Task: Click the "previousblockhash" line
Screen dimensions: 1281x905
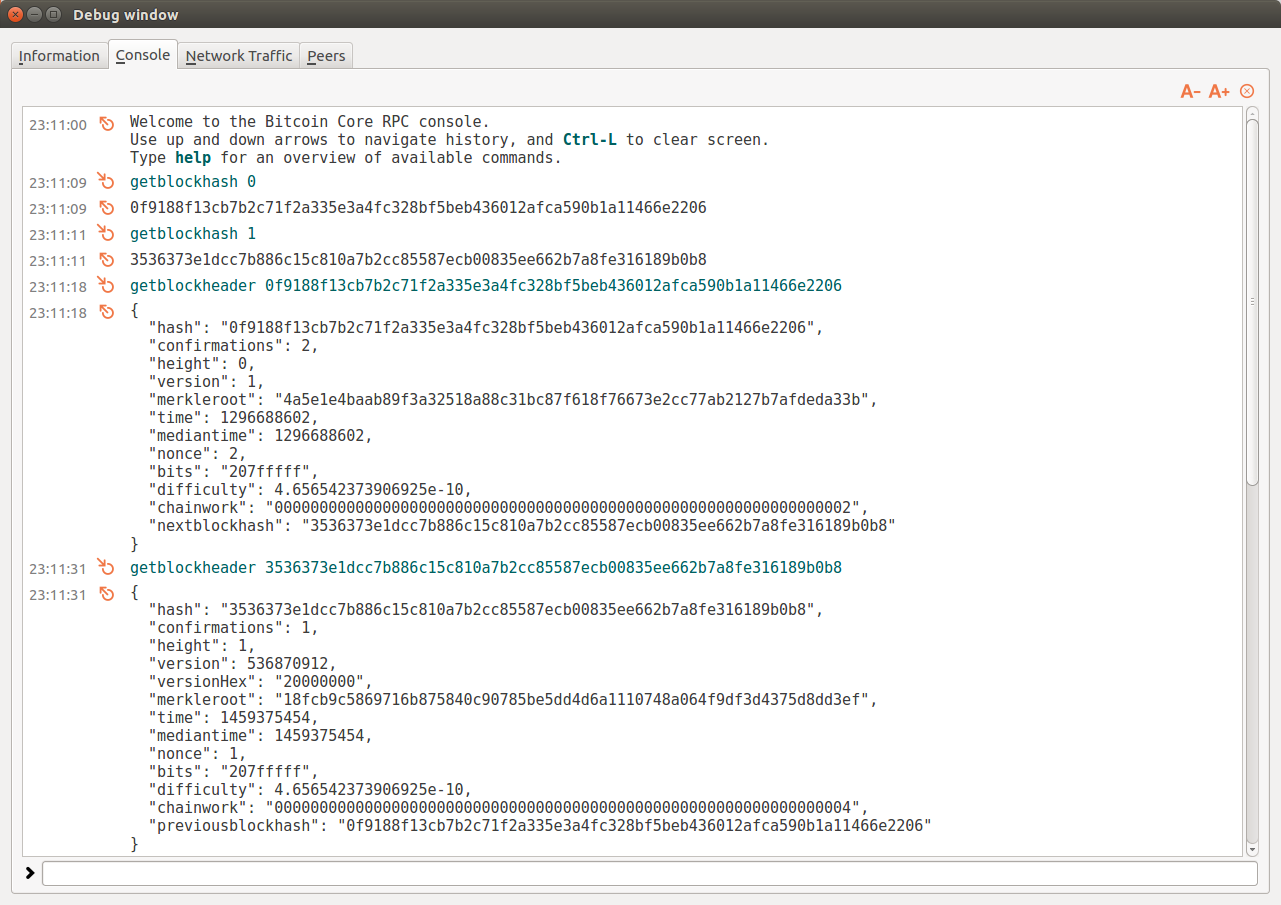Action: [x=540, y=826]
